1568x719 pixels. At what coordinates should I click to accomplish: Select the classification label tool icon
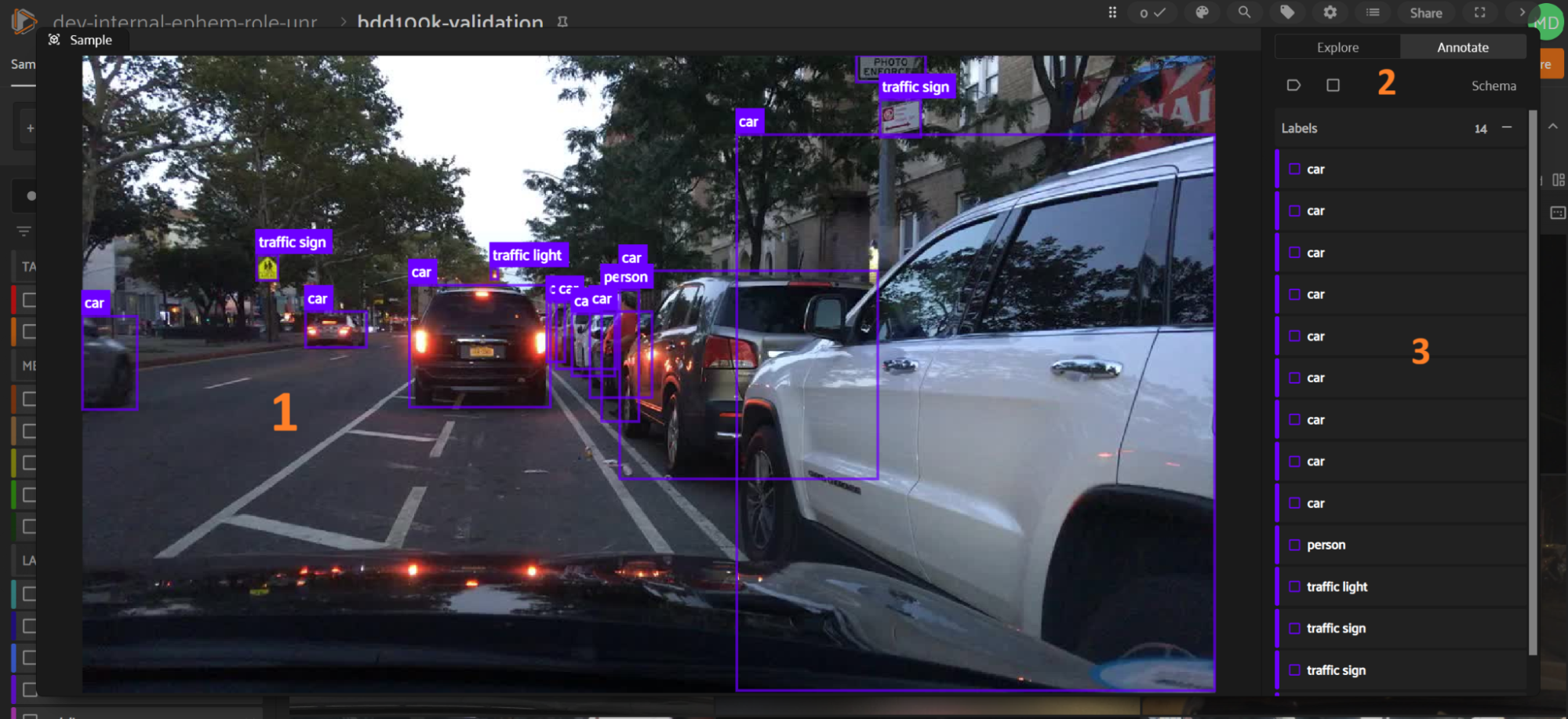[x=1293, y=86]
